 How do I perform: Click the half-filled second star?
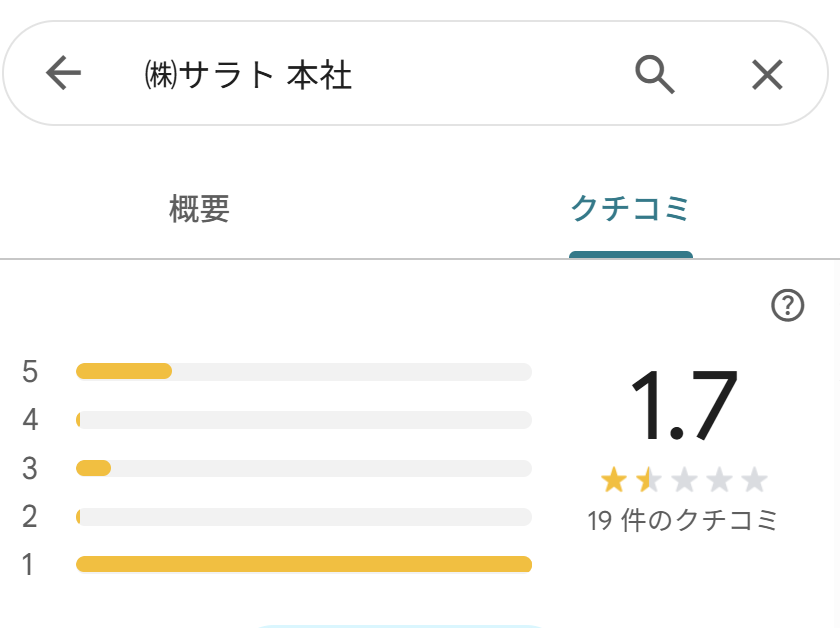(x=648, y=481)
